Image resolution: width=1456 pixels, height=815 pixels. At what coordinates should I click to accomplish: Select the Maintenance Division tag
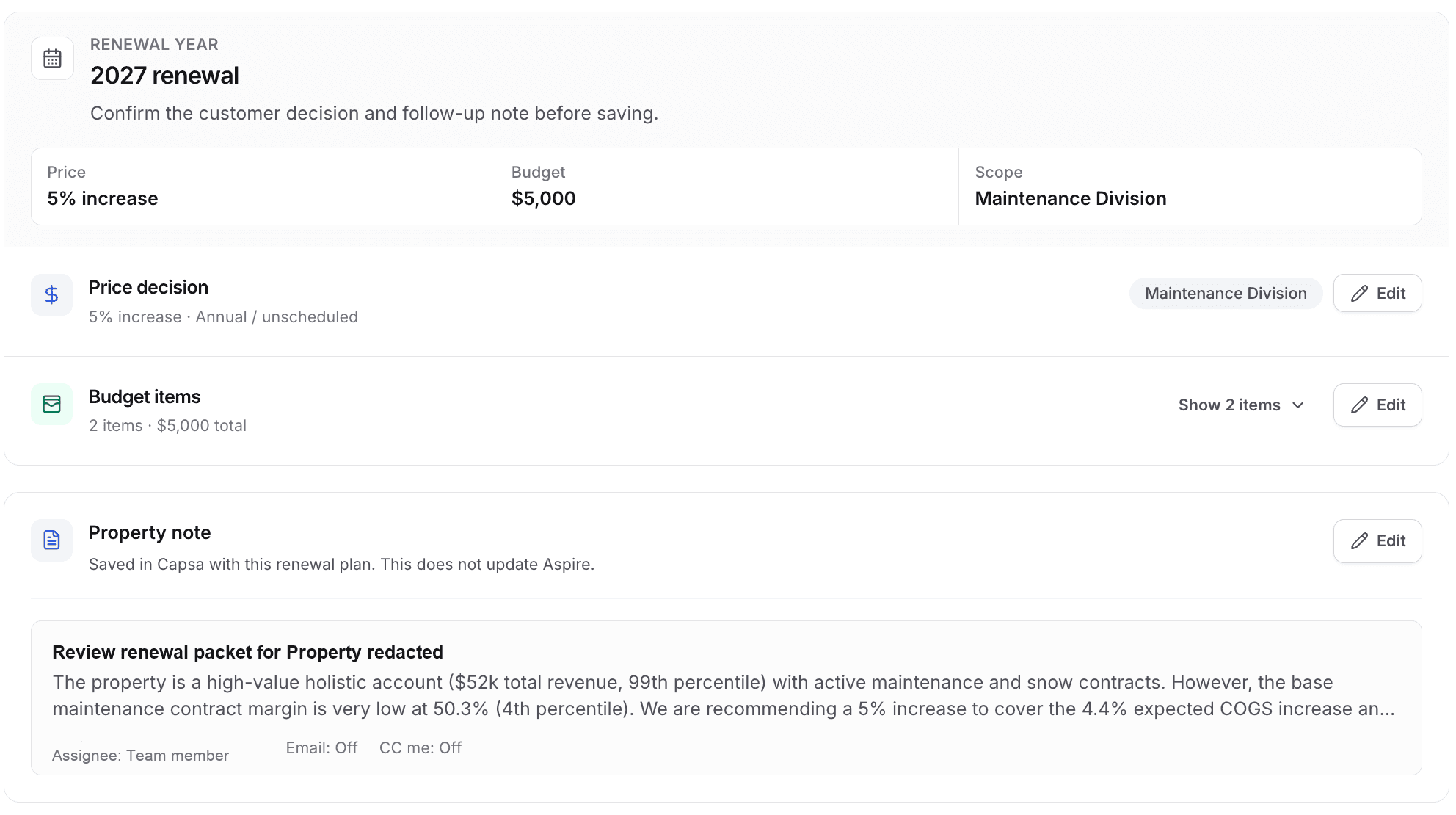point(1226,294)
